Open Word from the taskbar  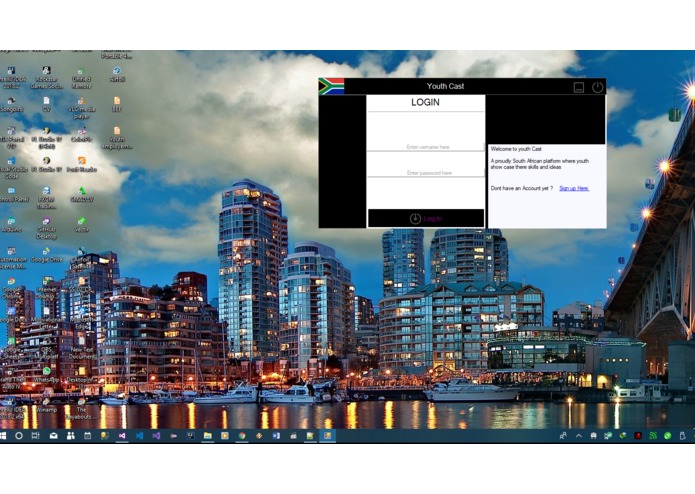click(x=276, y=436)
